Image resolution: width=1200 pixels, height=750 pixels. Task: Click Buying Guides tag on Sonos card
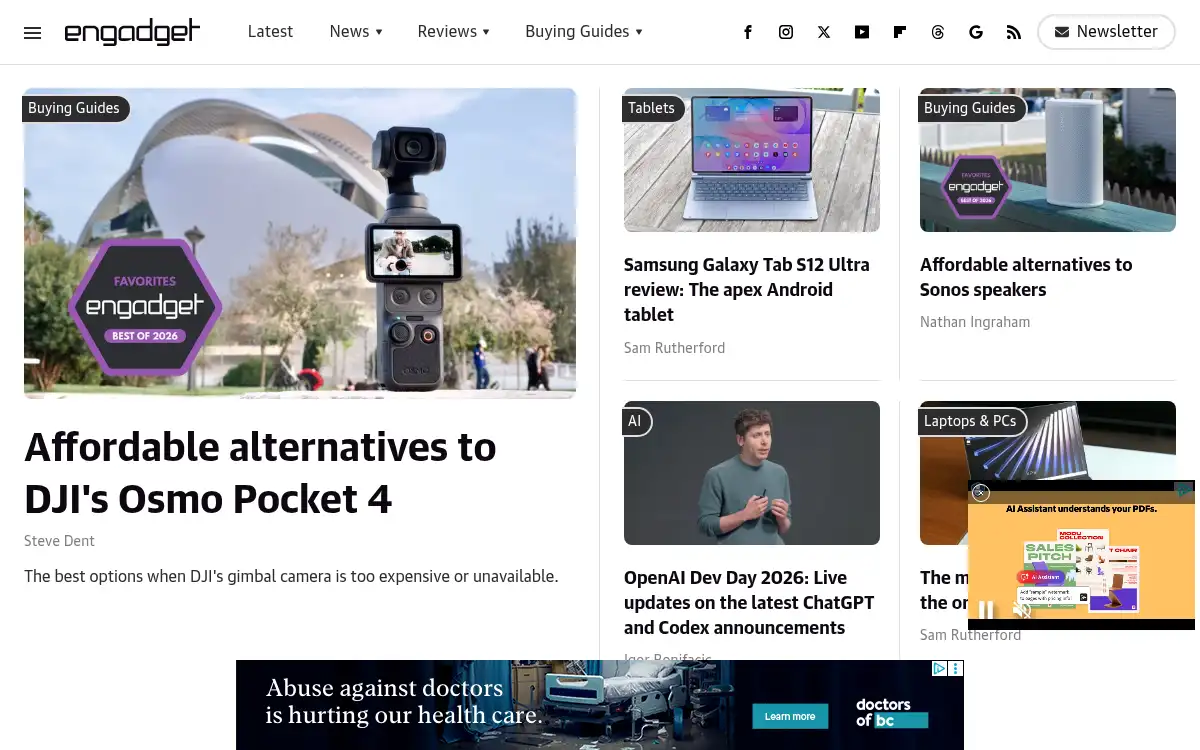click(x=970, y=108)
